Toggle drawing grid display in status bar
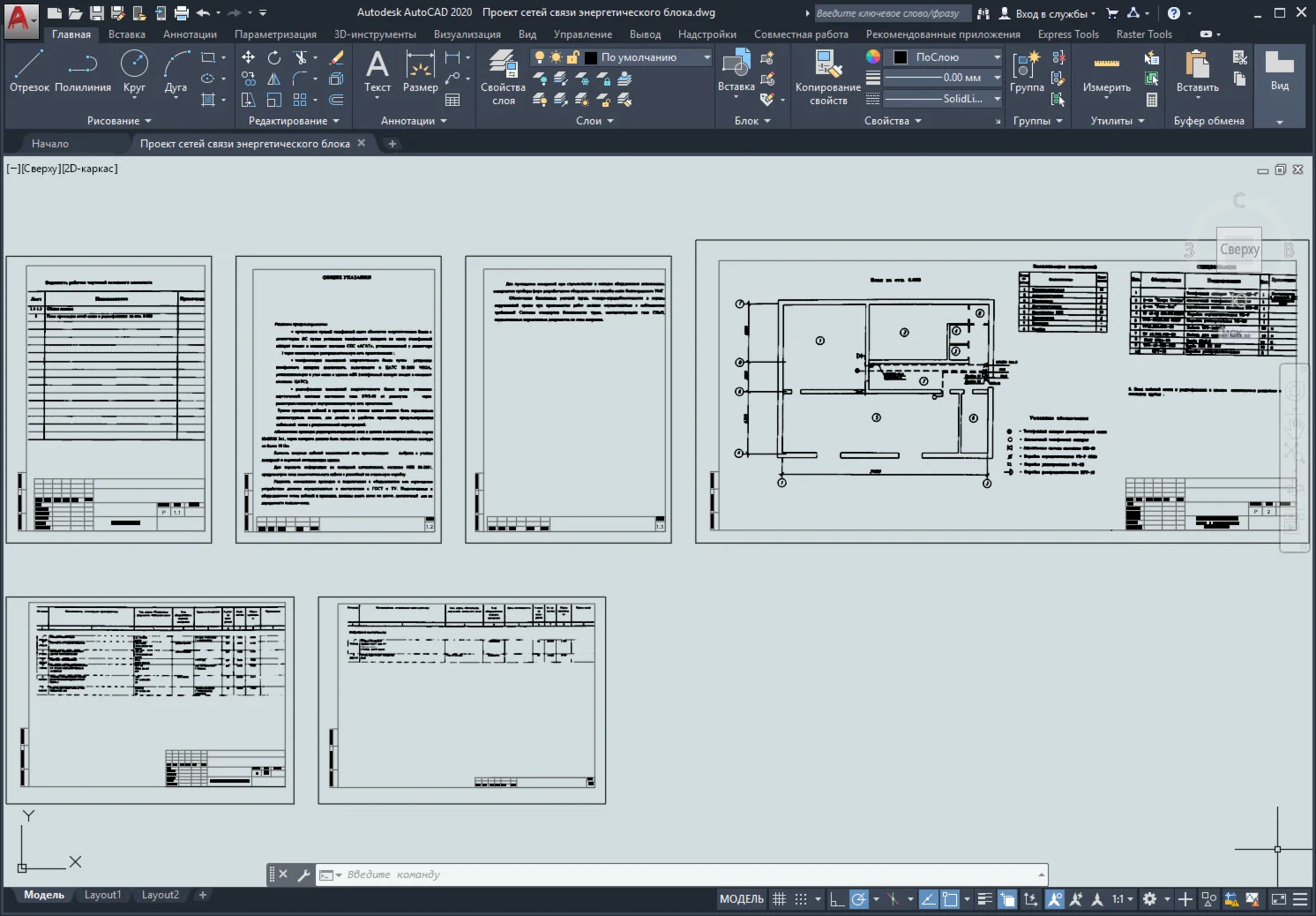Viewport: 1316px width, 916px height. click(779, 899)
